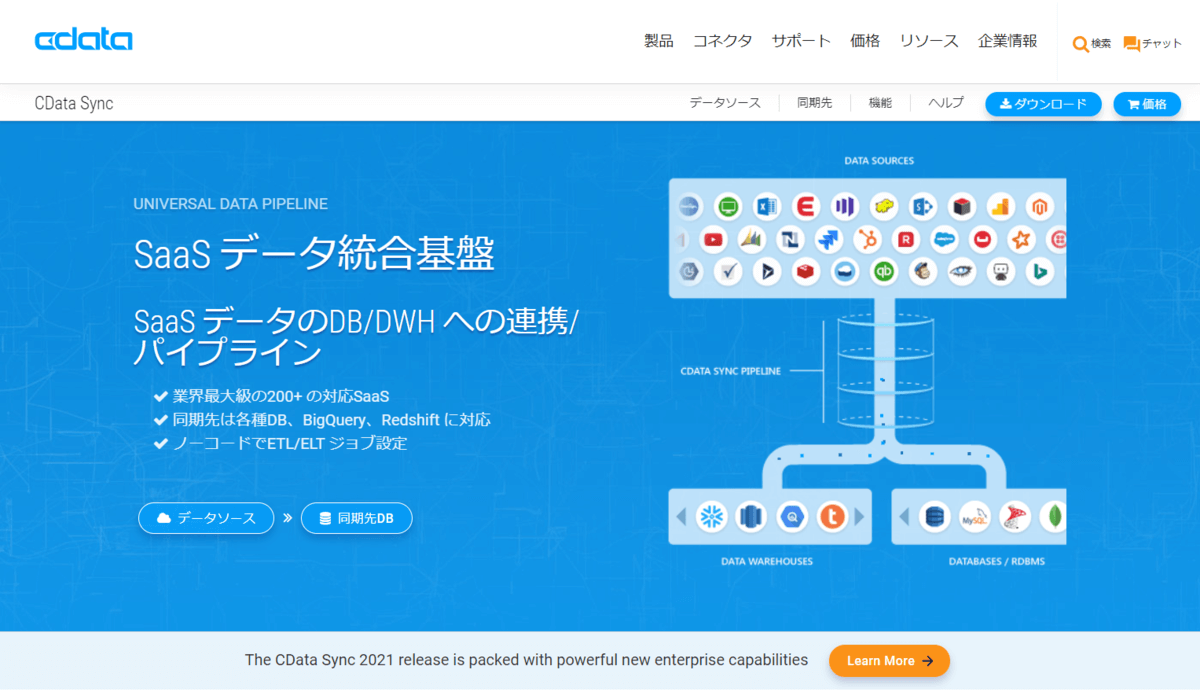Click the Hadoop elephant icon

pos(883,207)
